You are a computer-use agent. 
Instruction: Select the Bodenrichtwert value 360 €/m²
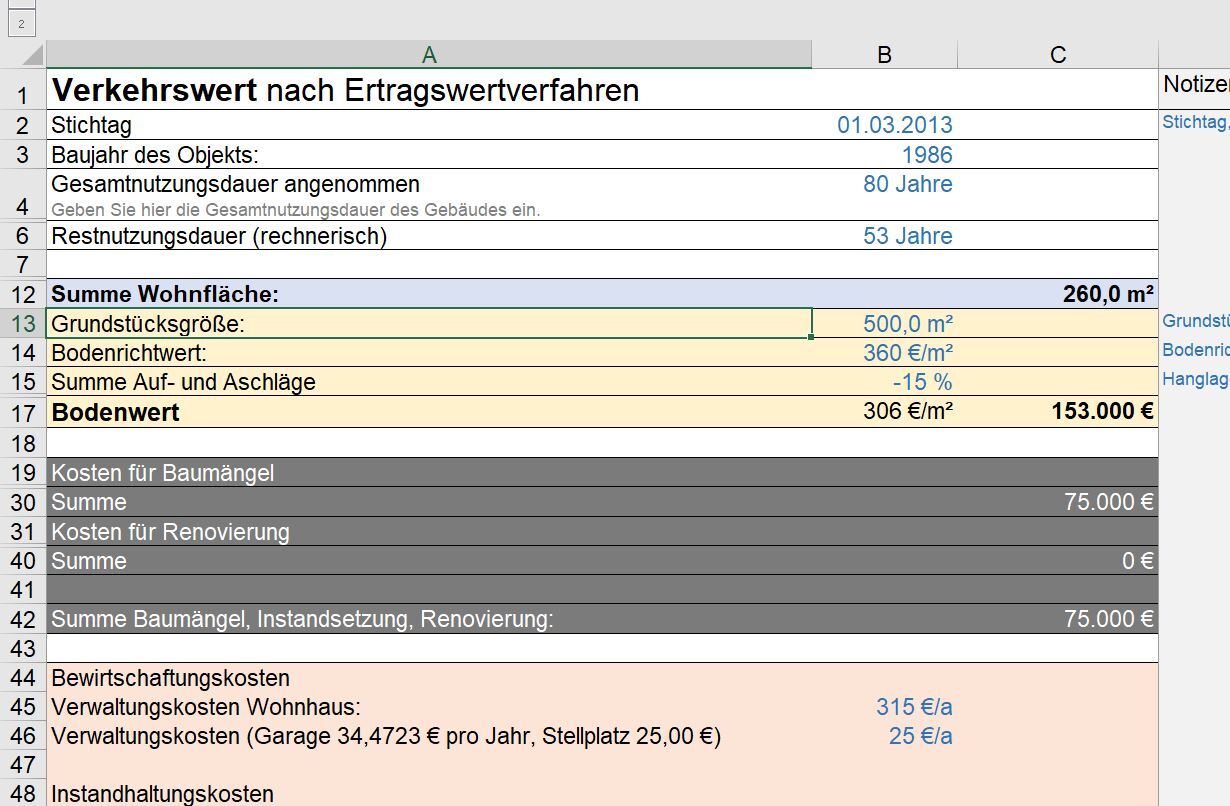pos(907,353)
